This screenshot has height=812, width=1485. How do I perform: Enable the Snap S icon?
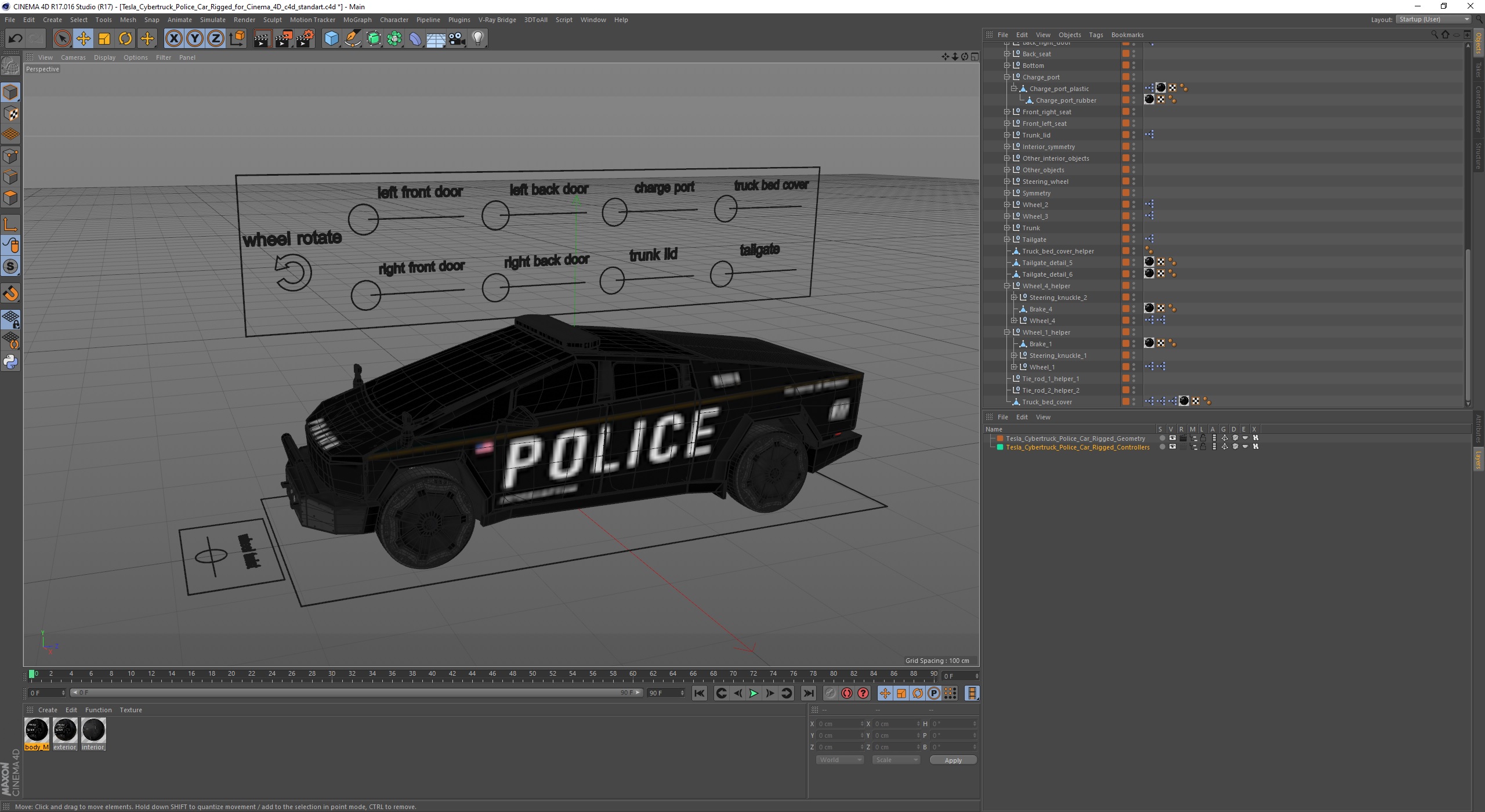click(x=10, y=266)
